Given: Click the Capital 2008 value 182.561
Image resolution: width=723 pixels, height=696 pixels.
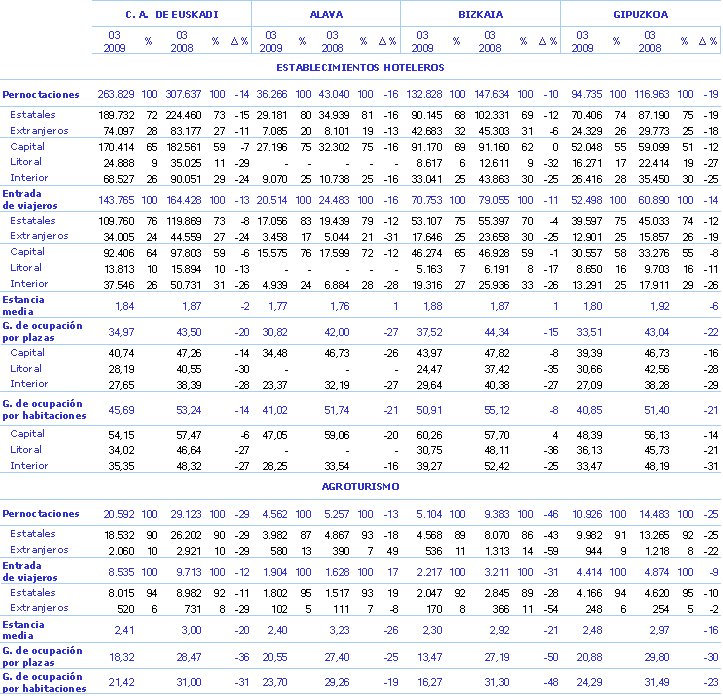Looking at the screenshot, I should [183, 148].
